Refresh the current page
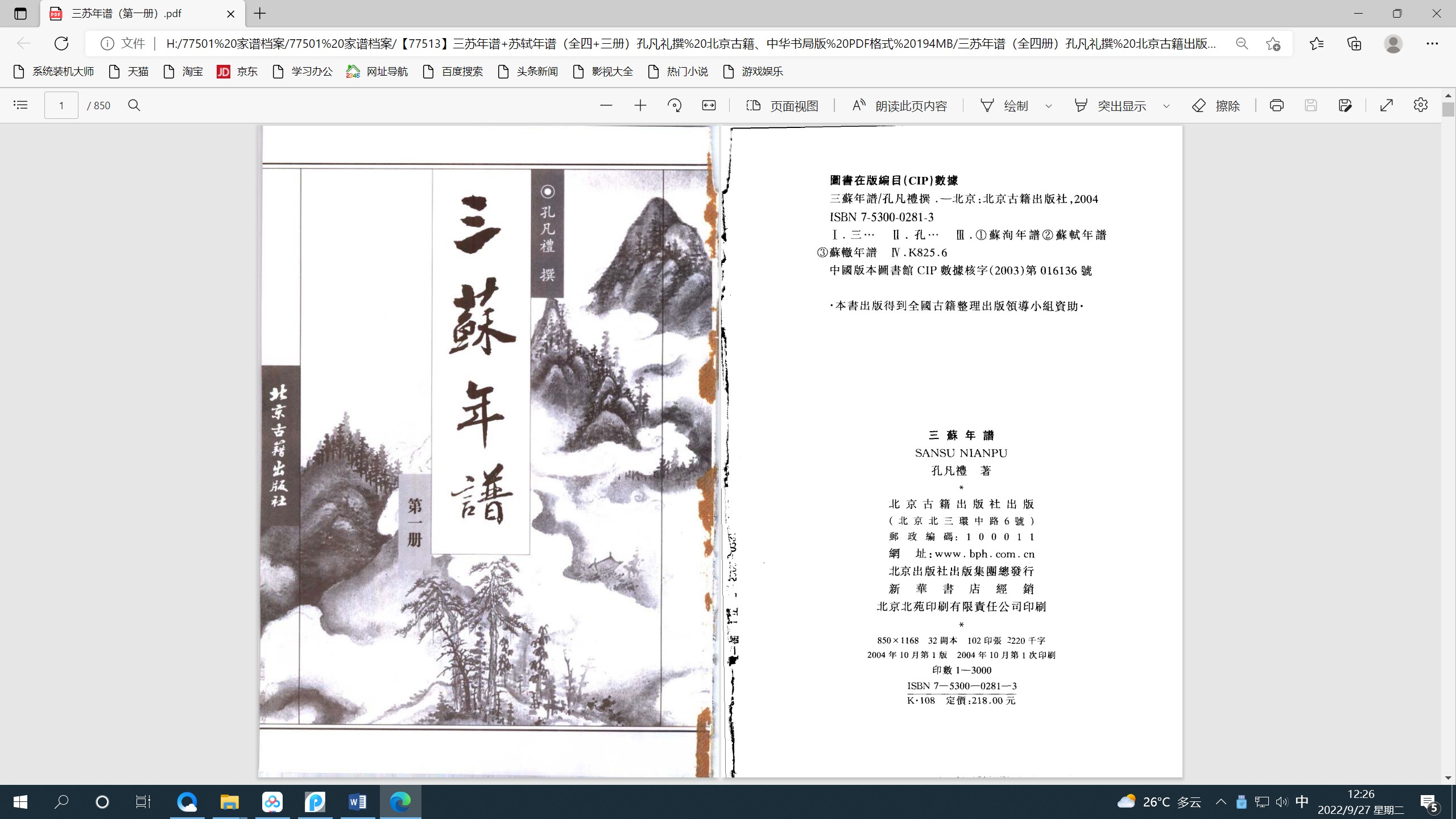Image resolution: width=1456 pixels, height=819 pixels. [x=61, y=43]
